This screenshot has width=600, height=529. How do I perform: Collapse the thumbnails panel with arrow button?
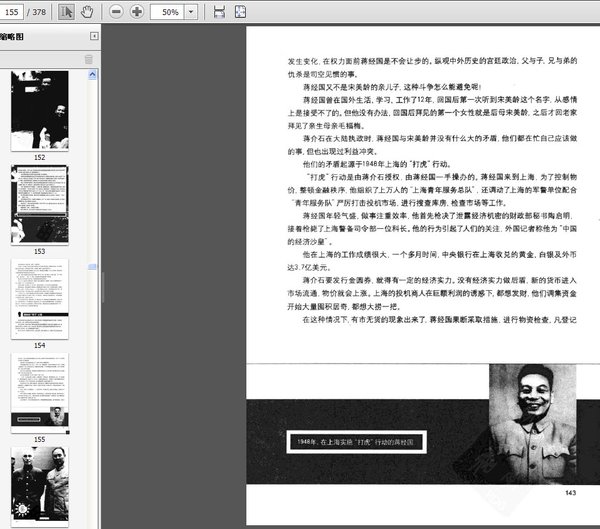click(x=94, y=36)
